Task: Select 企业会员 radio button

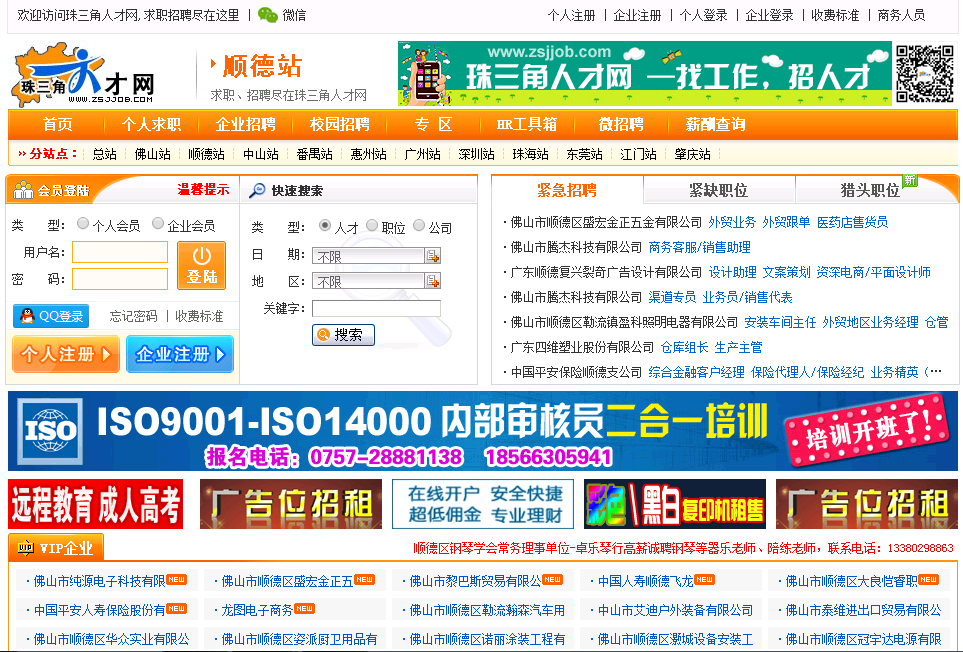Action: click(158, 223)
